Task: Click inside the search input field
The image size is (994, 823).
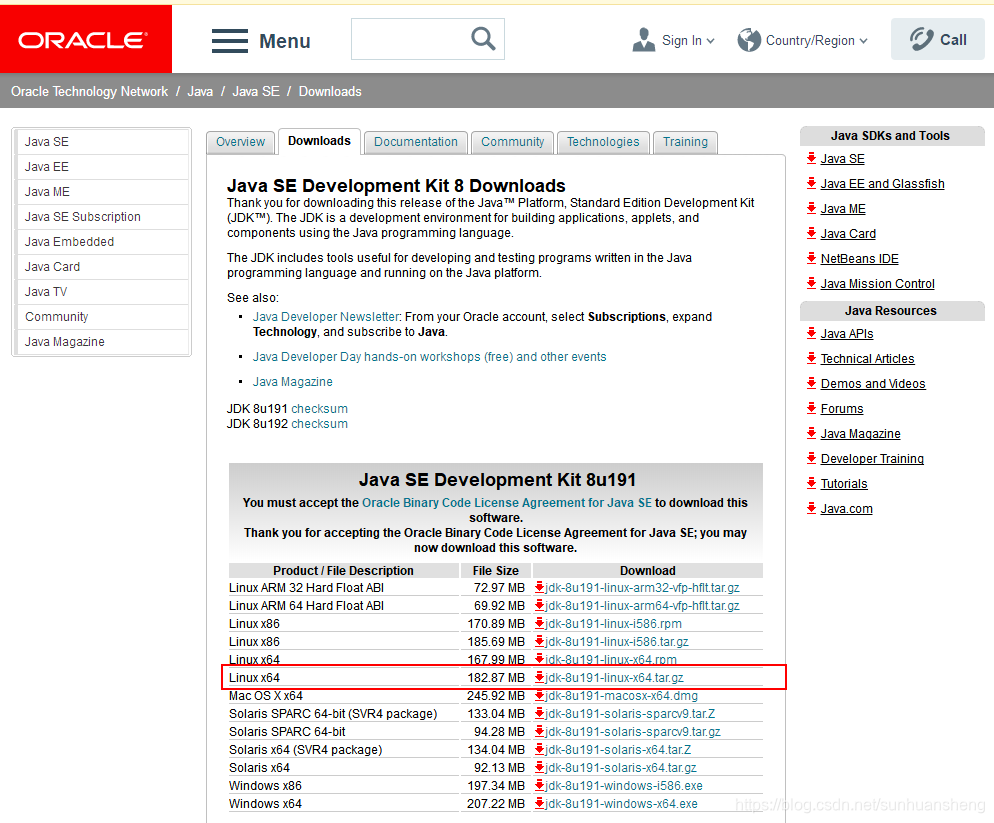Action: [415, 38]
